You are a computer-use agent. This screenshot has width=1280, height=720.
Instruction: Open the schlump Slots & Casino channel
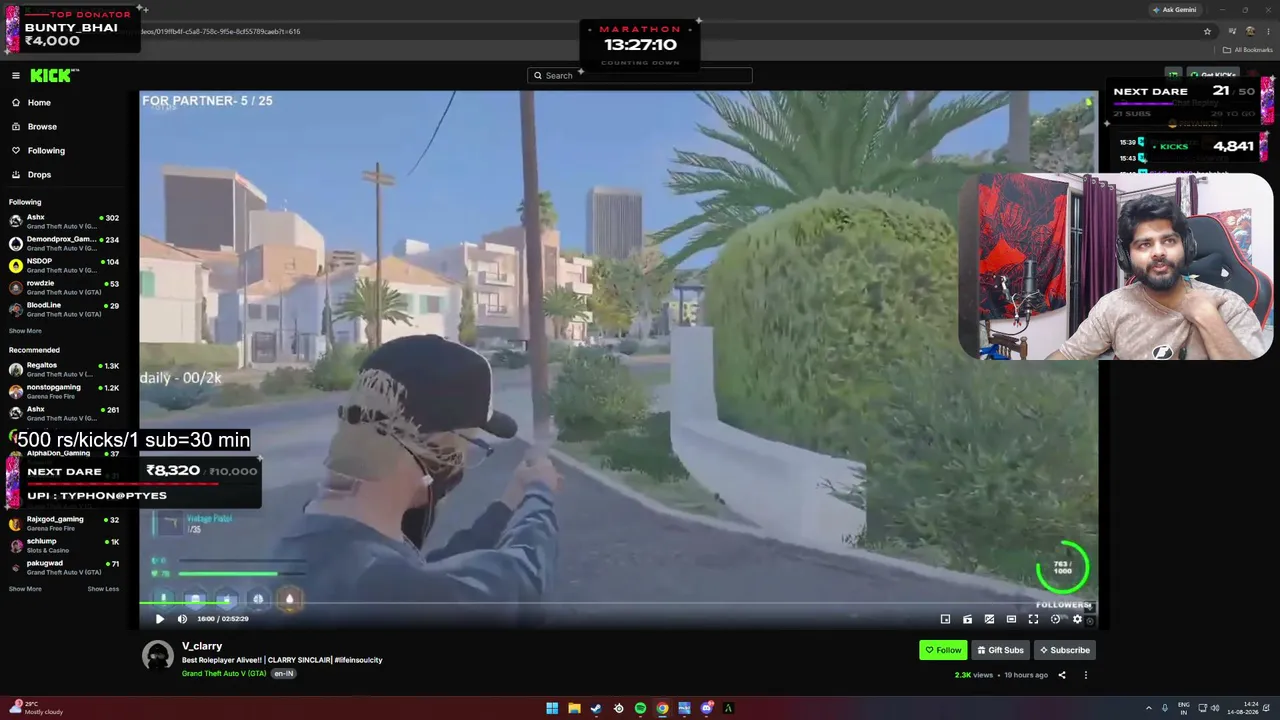66,545
